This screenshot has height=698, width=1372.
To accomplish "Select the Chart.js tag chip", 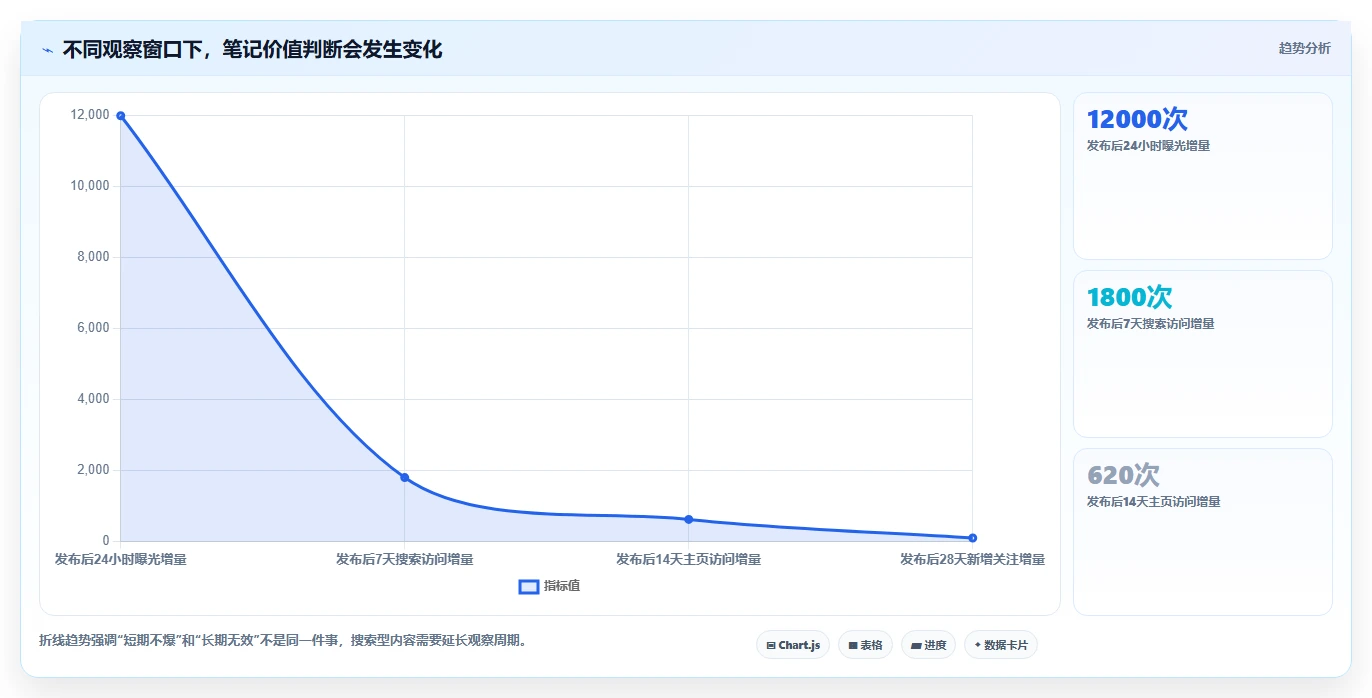I will (792, 645).
